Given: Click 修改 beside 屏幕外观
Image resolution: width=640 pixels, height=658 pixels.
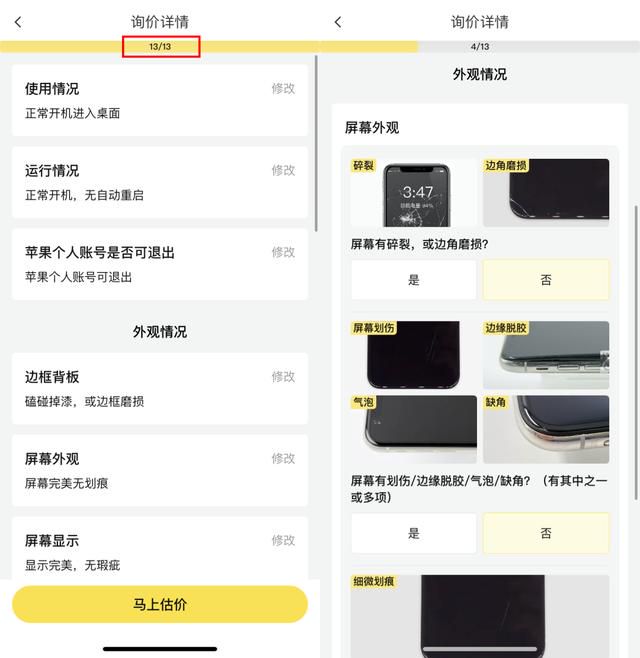Looking at the screenshot, I should (x=283, y=459).
